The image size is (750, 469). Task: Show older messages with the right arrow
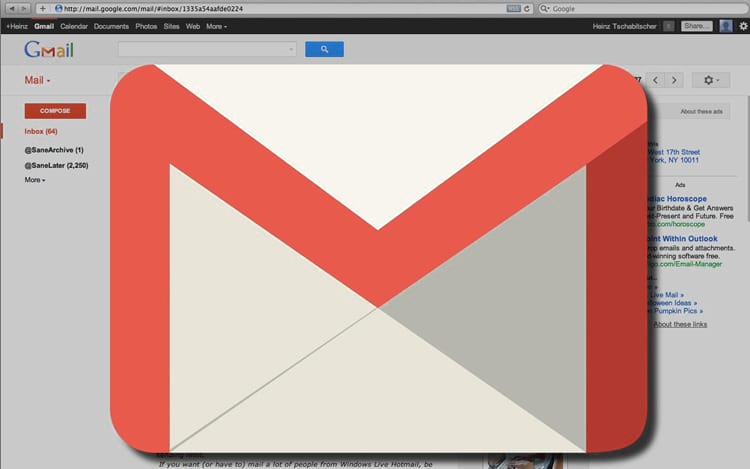[674, 80]
